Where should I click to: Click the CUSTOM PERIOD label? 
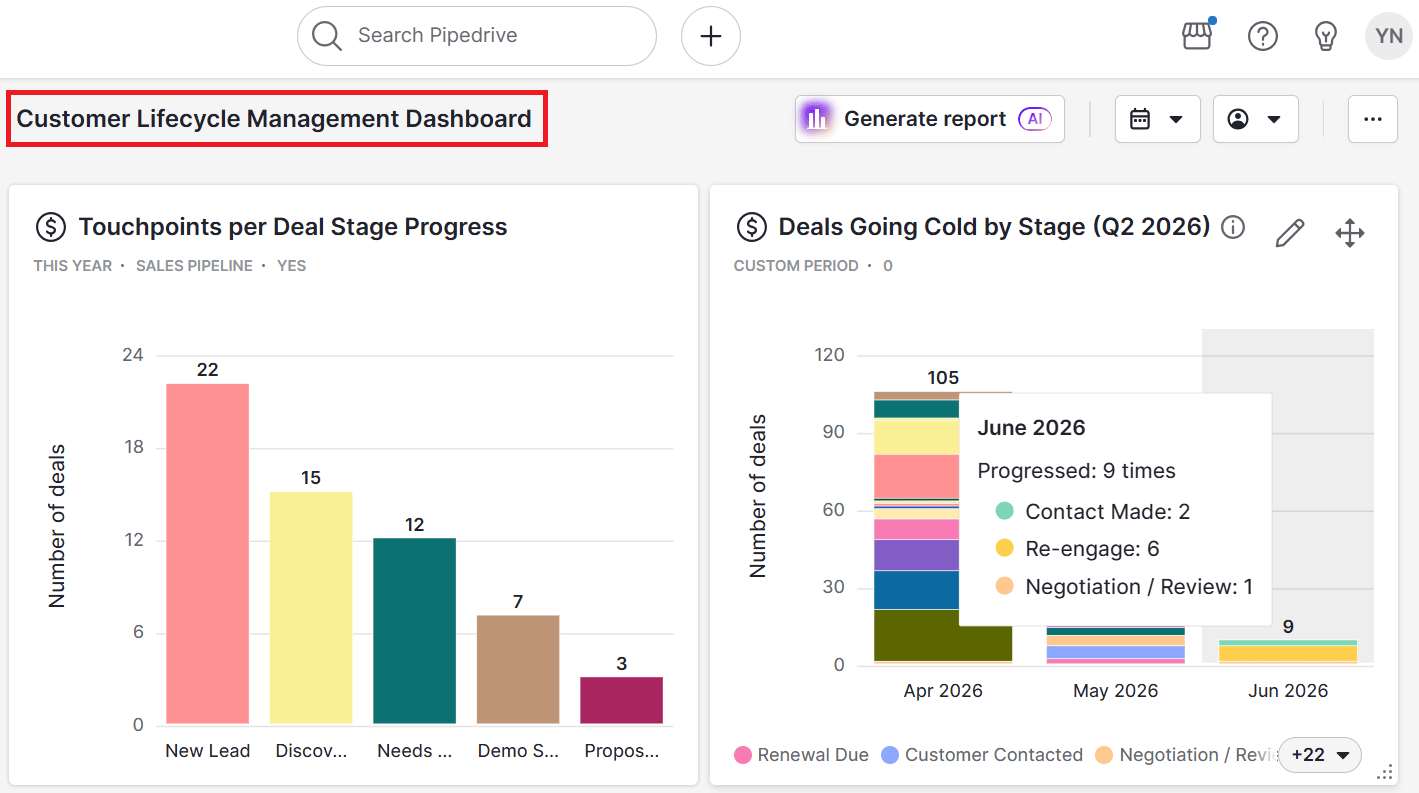[796, 266]
